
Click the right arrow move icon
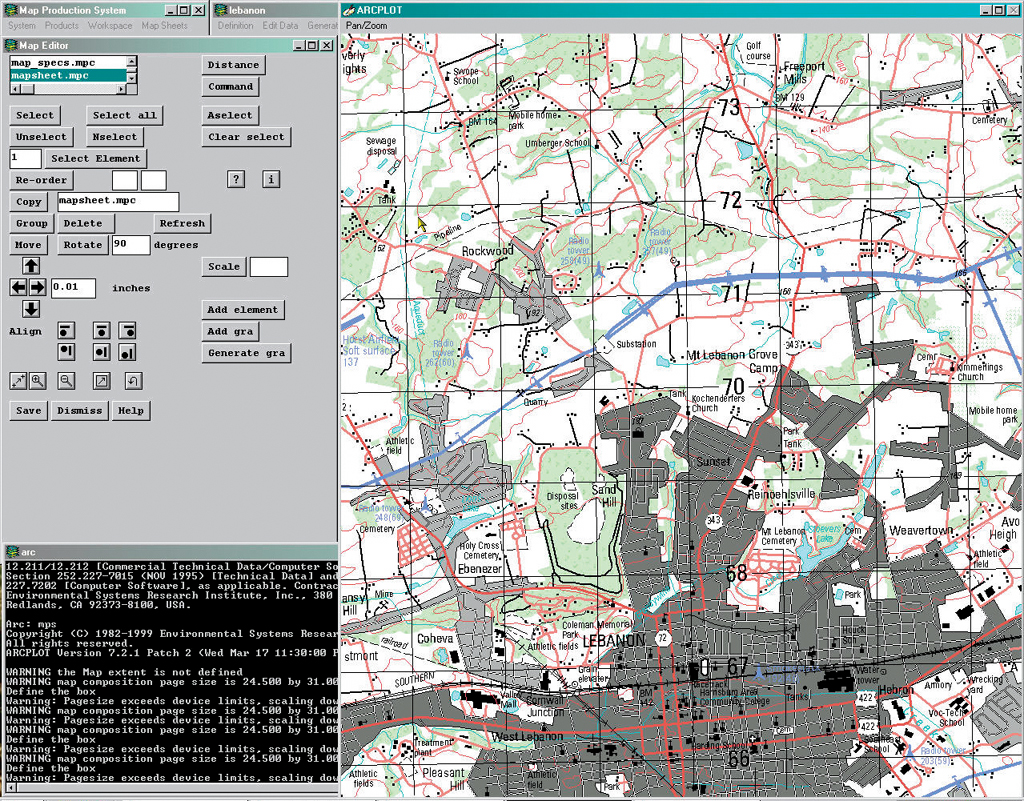pos(38,288)
